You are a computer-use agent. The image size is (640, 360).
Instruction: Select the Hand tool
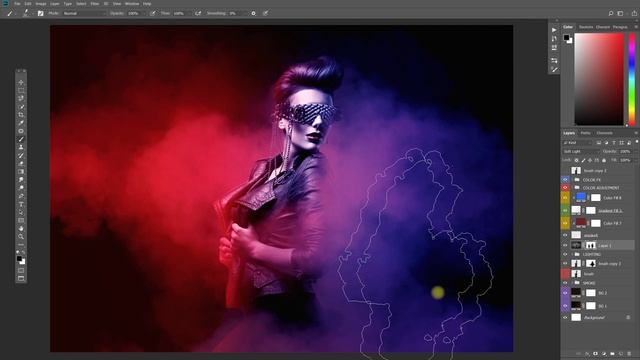21,229
